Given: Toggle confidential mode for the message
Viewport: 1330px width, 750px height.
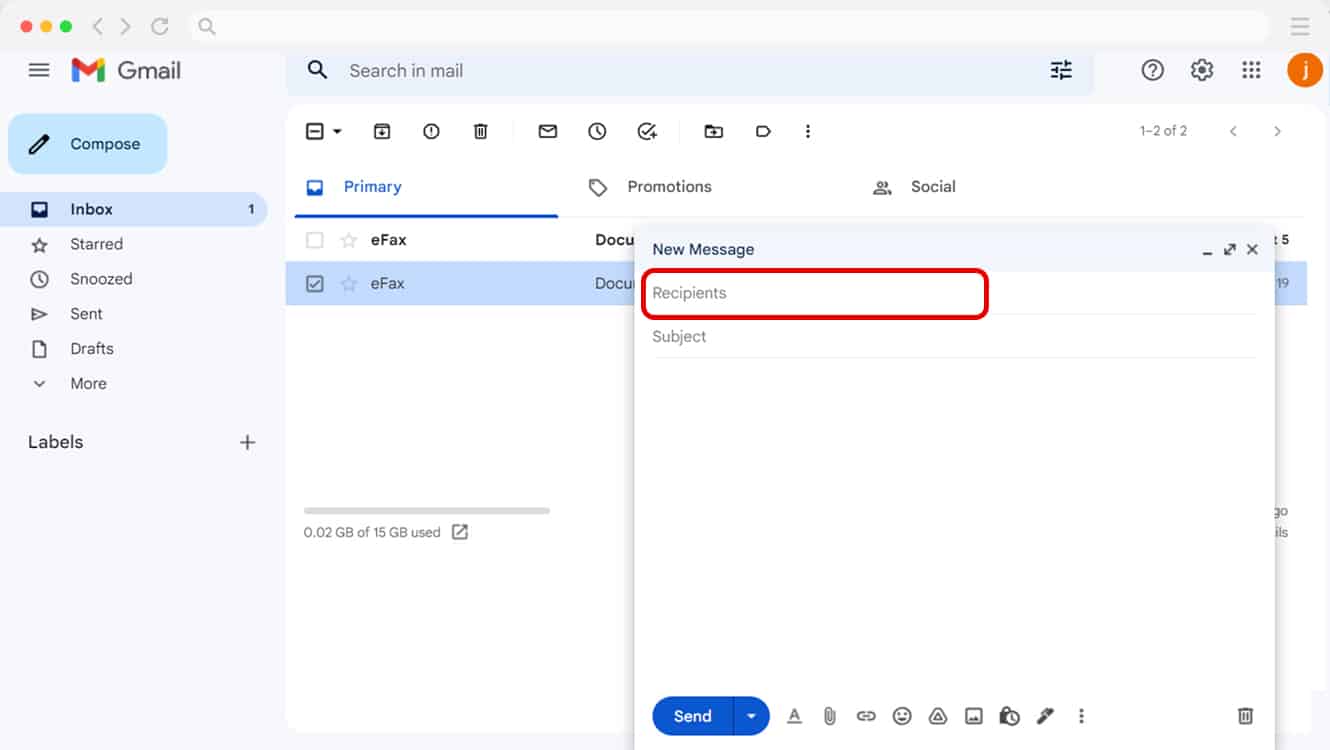Looking at the screenshot, I should 1009,716.
